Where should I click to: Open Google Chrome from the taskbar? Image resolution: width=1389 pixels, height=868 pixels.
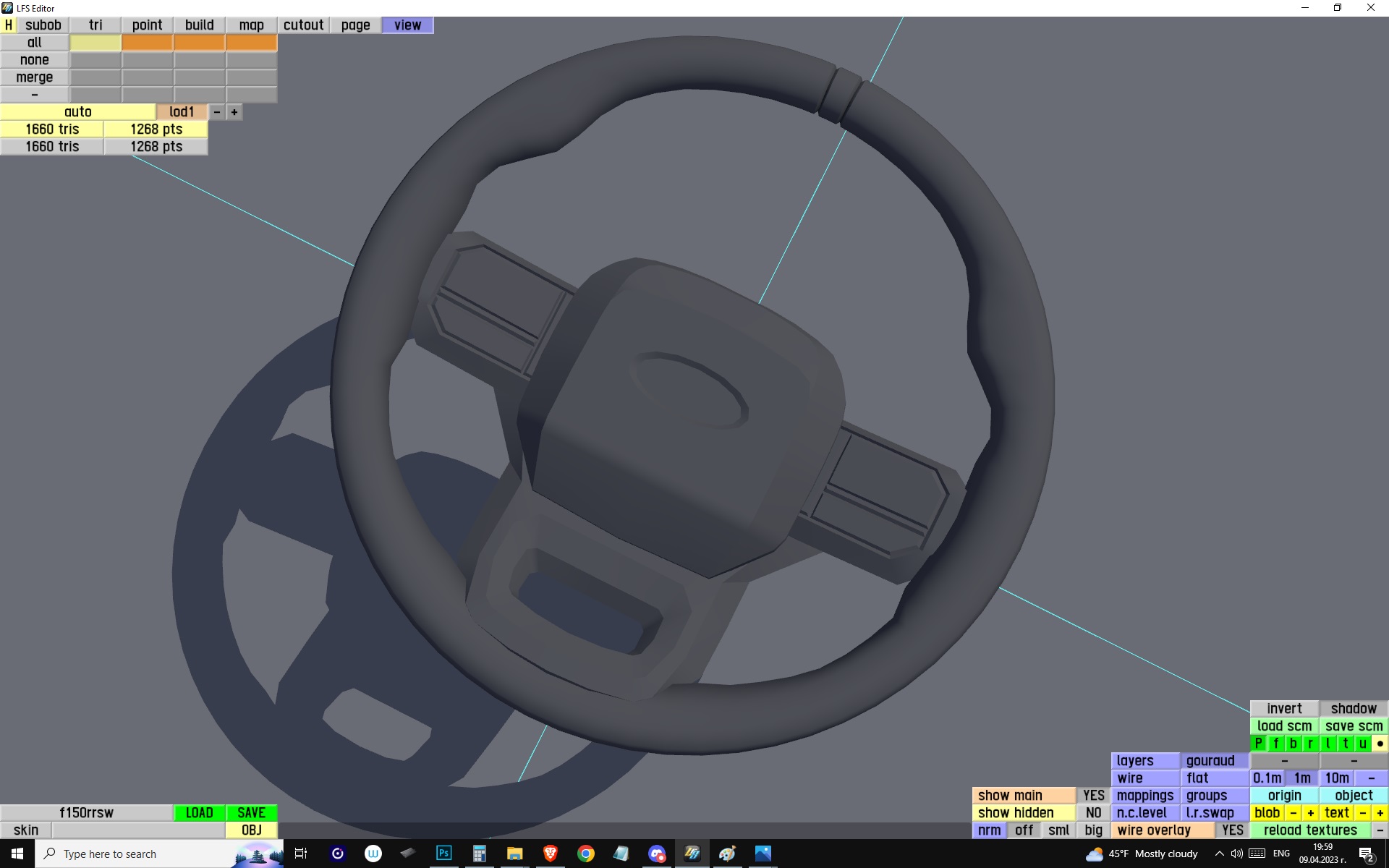pyautogui.click(x=586, y=854)
